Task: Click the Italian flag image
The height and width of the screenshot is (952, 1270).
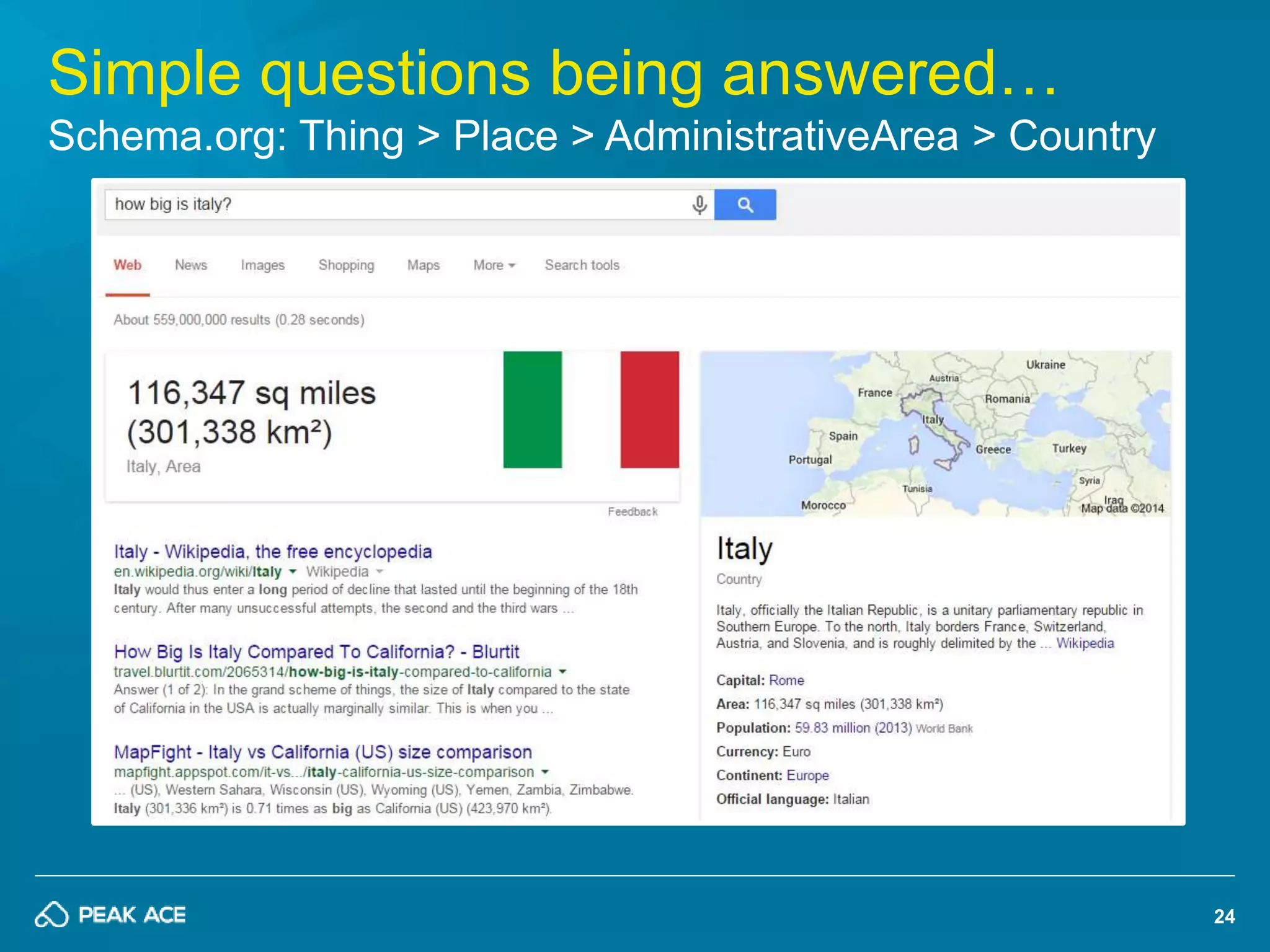Action: click(x=591, y=410)
